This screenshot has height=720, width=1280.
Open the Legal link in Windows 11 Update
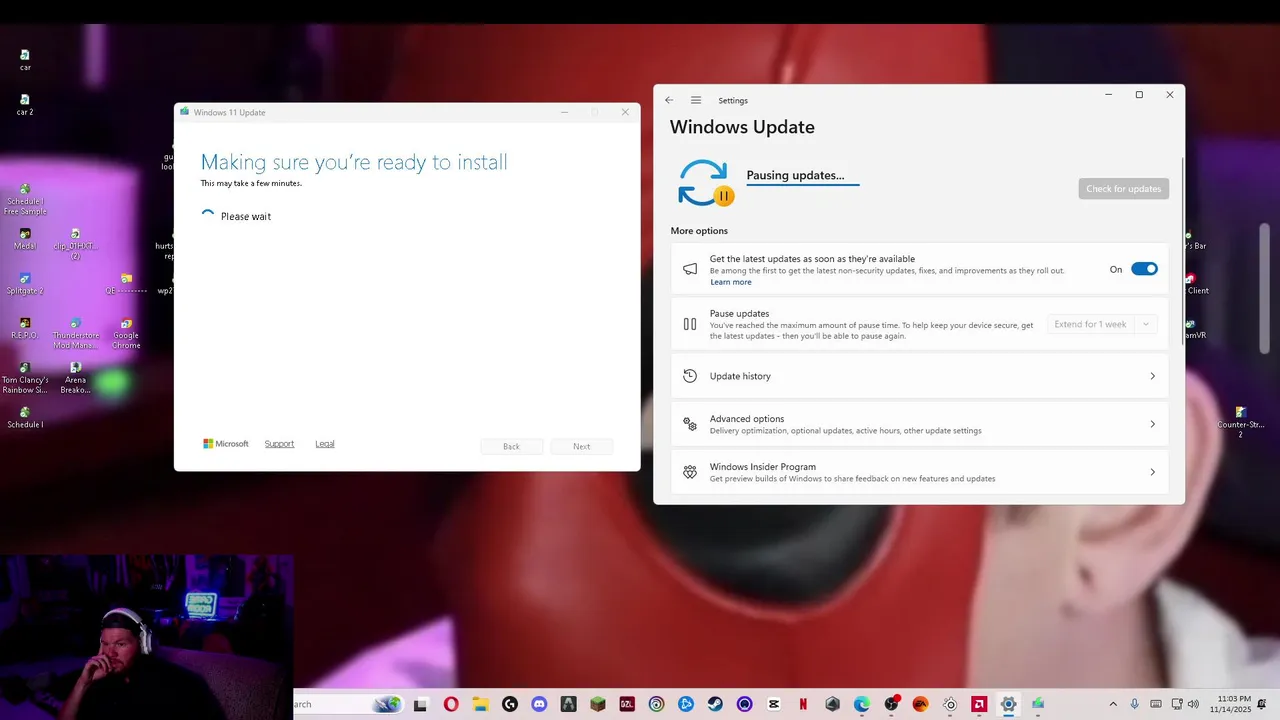click(325, 444)
